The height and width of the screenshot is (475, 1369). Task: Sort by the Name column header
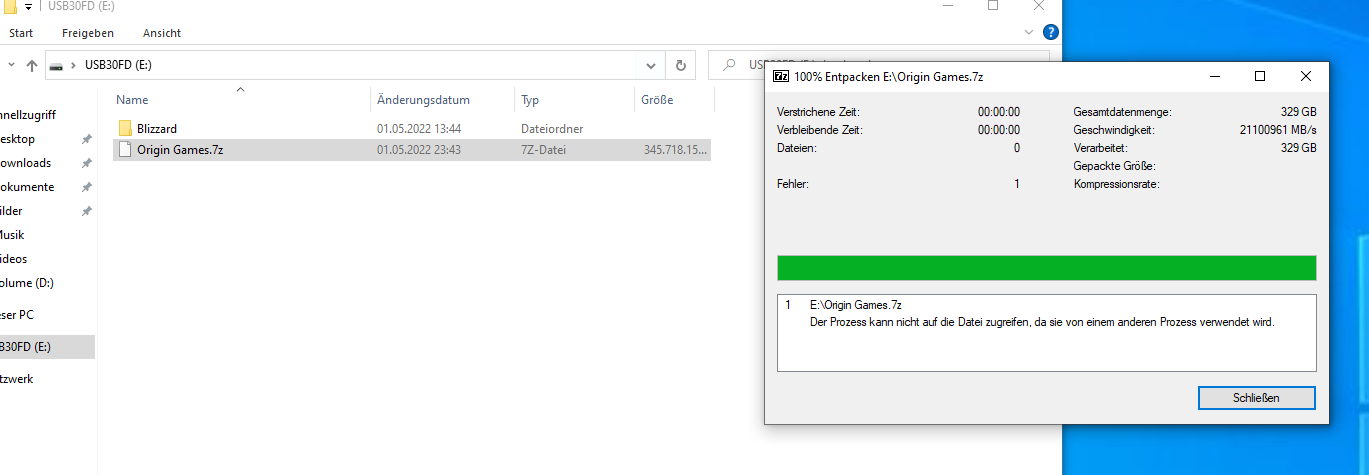(132, 100)
